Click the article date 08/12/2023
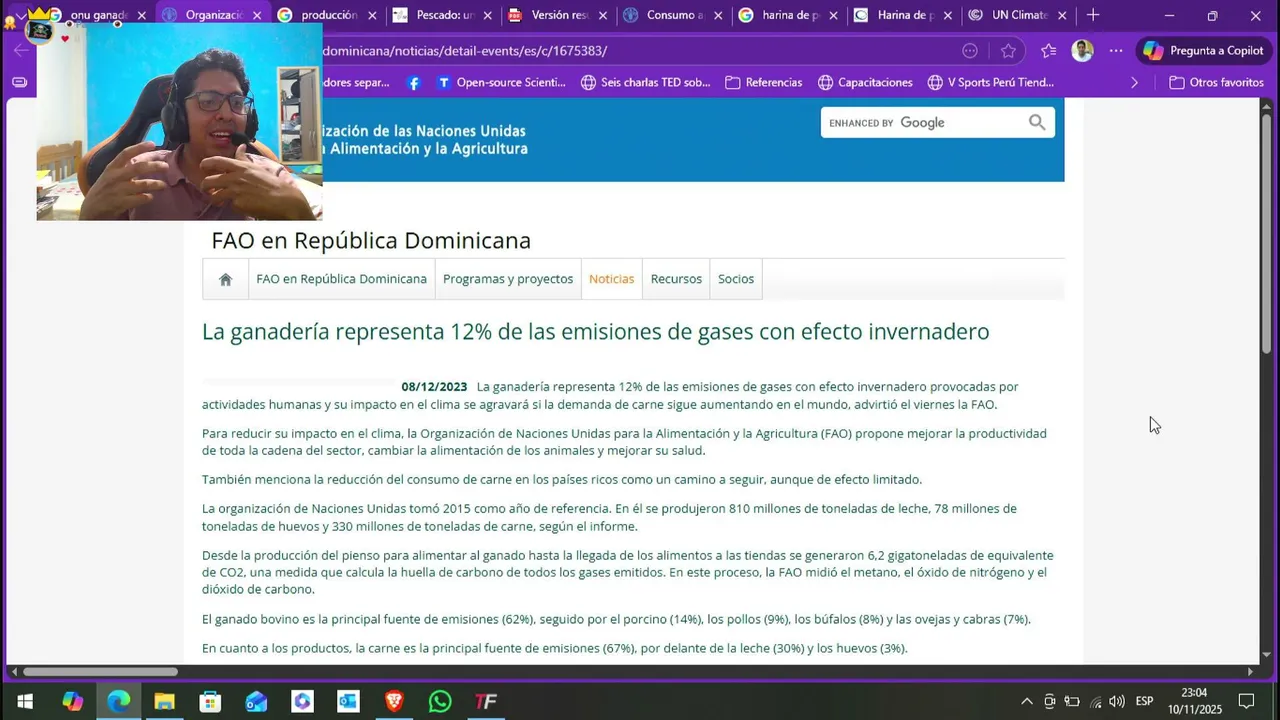The height and width of the screenshot is (720, 1280). point(434,387)
